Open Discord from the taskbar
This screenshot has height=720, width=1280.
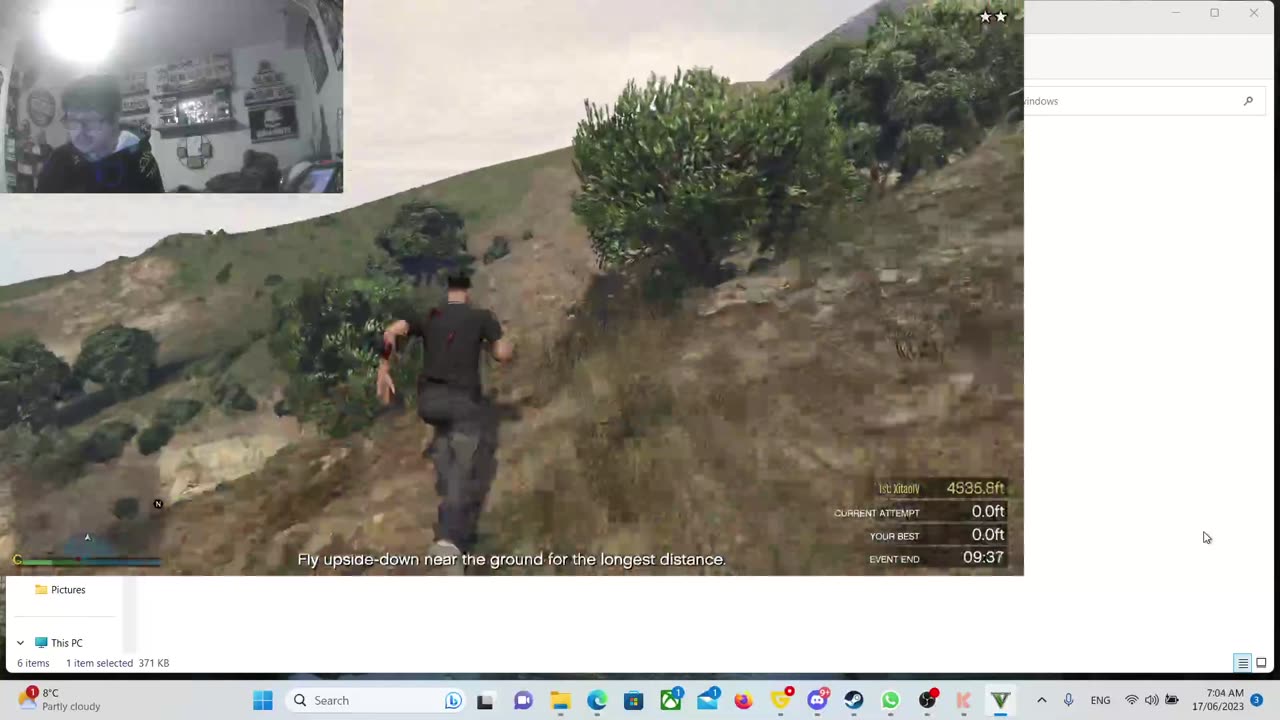[x=818, y=700]
